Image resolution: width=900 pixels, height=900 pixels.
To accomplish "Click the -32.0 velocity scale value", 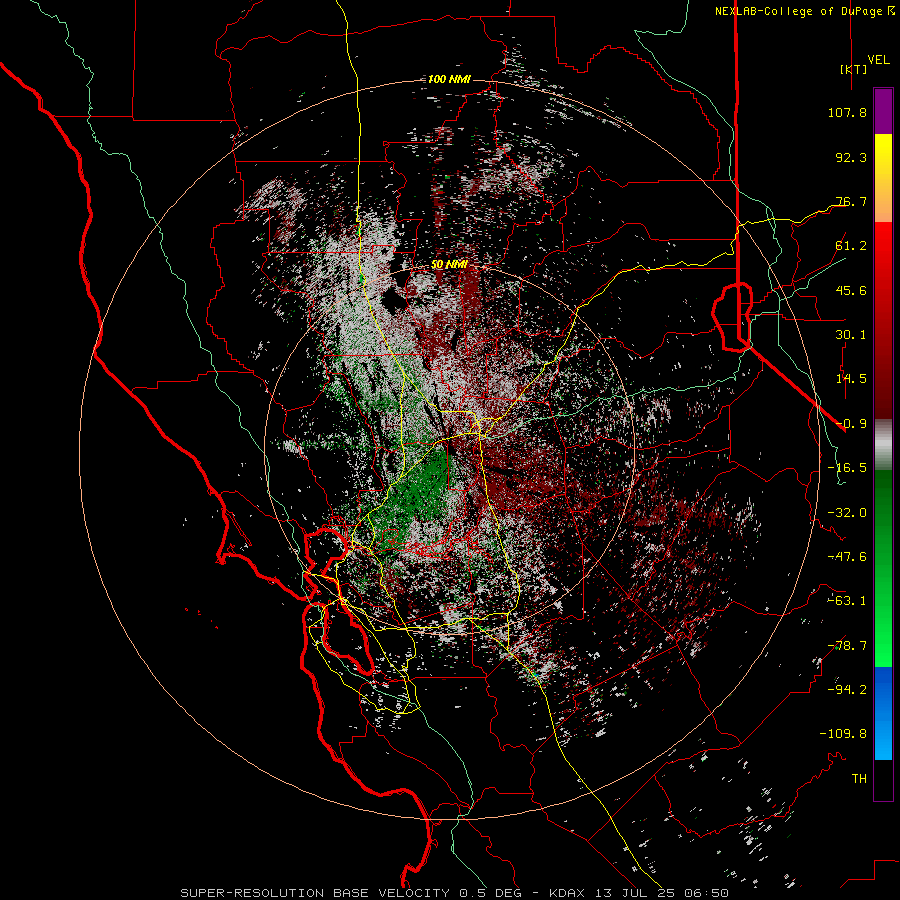I will pyautogui.click(x=847, y=513).
